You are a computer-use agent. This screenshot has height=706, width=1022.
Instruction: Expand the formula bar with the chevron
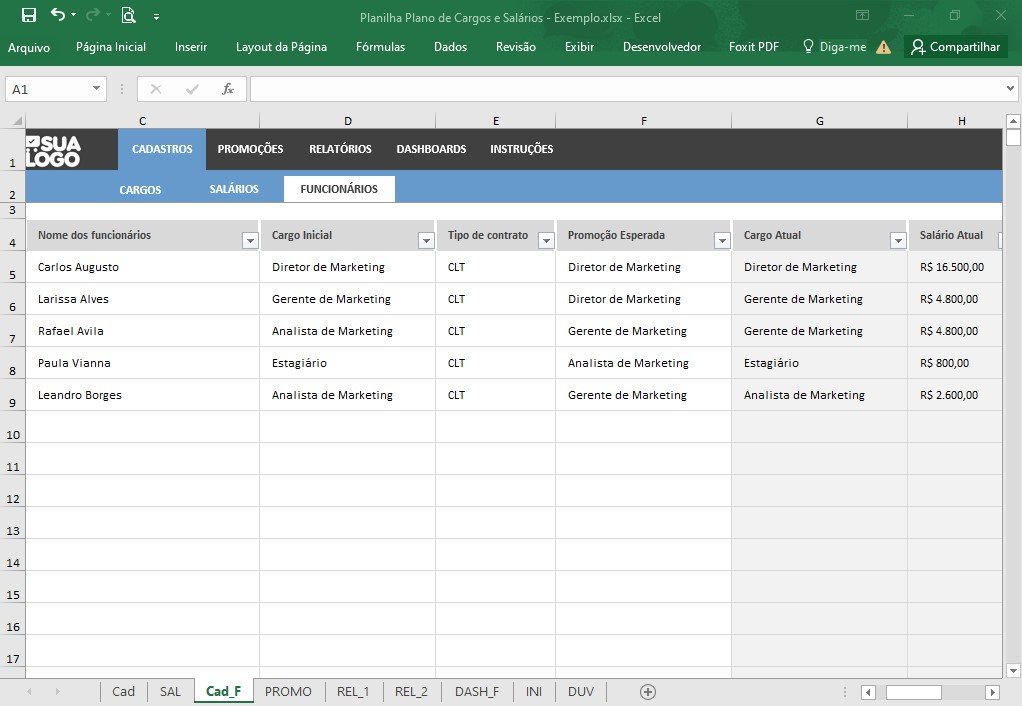(x=1010, y=89)
